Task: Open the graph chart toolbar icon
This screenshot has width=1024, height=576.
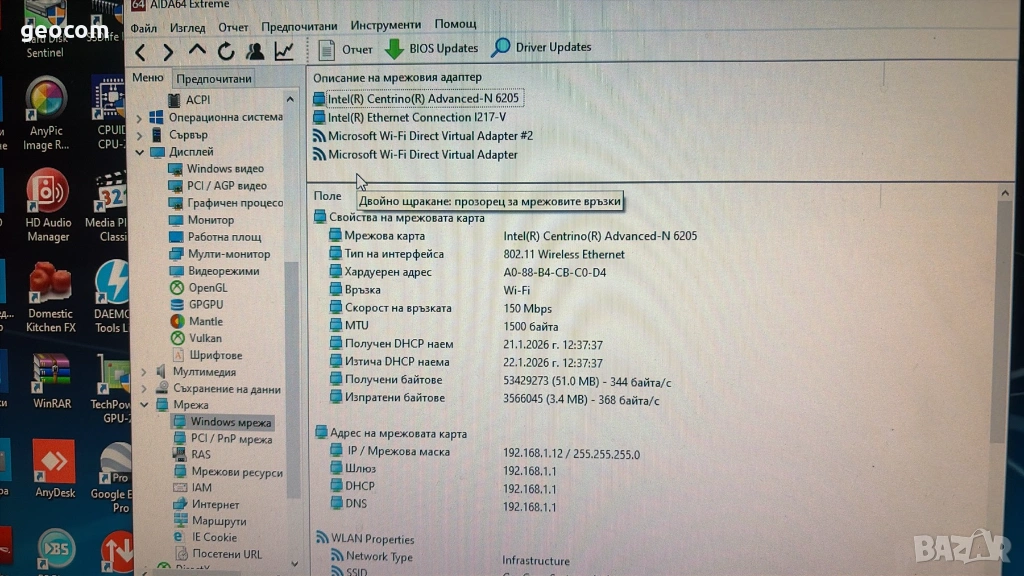Action: 285,50
